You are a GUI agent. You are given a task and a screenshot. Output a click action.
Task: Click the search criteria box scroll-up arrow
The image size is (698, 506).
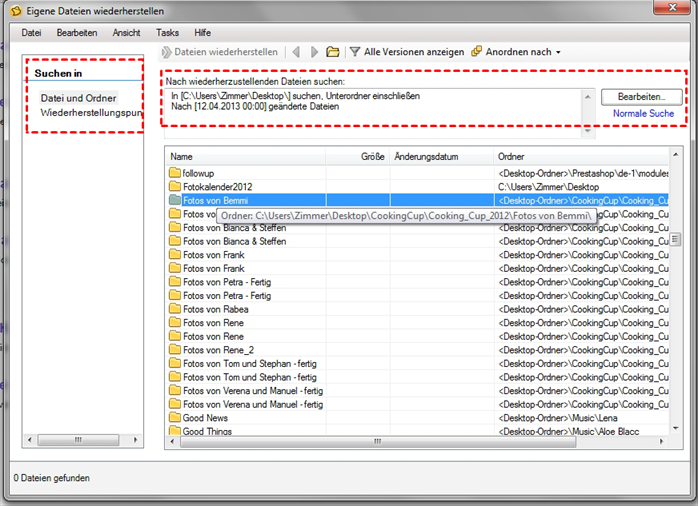(x=588, y=97)
